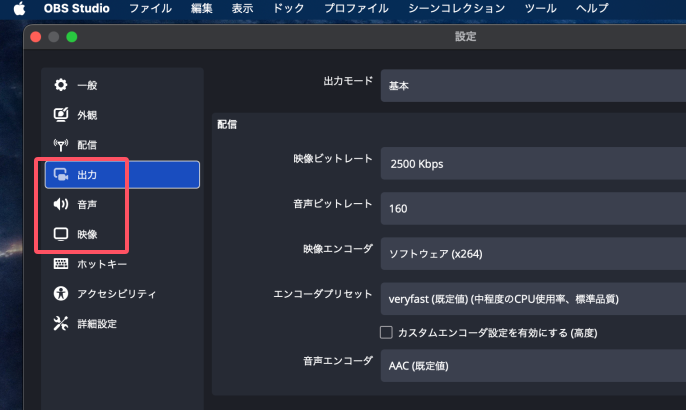The image size is (686, 410).
Task: Click the speaker icon for 音声
Action: [x=61, y=204]
